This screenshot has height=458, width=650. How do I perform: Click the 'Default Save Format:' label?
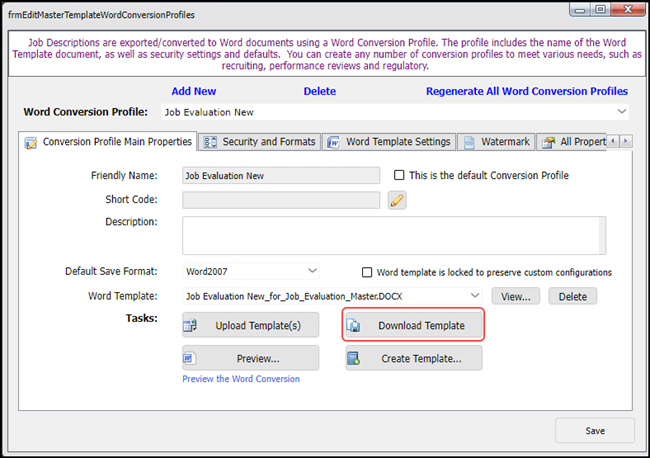(x=111, y=271)
